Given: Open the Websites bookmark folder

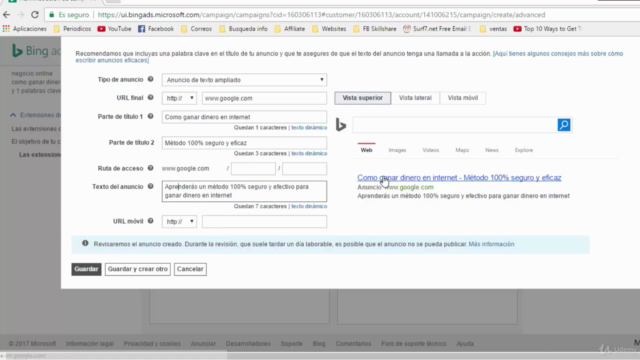Looking at the screenshot, I should 329,29.
